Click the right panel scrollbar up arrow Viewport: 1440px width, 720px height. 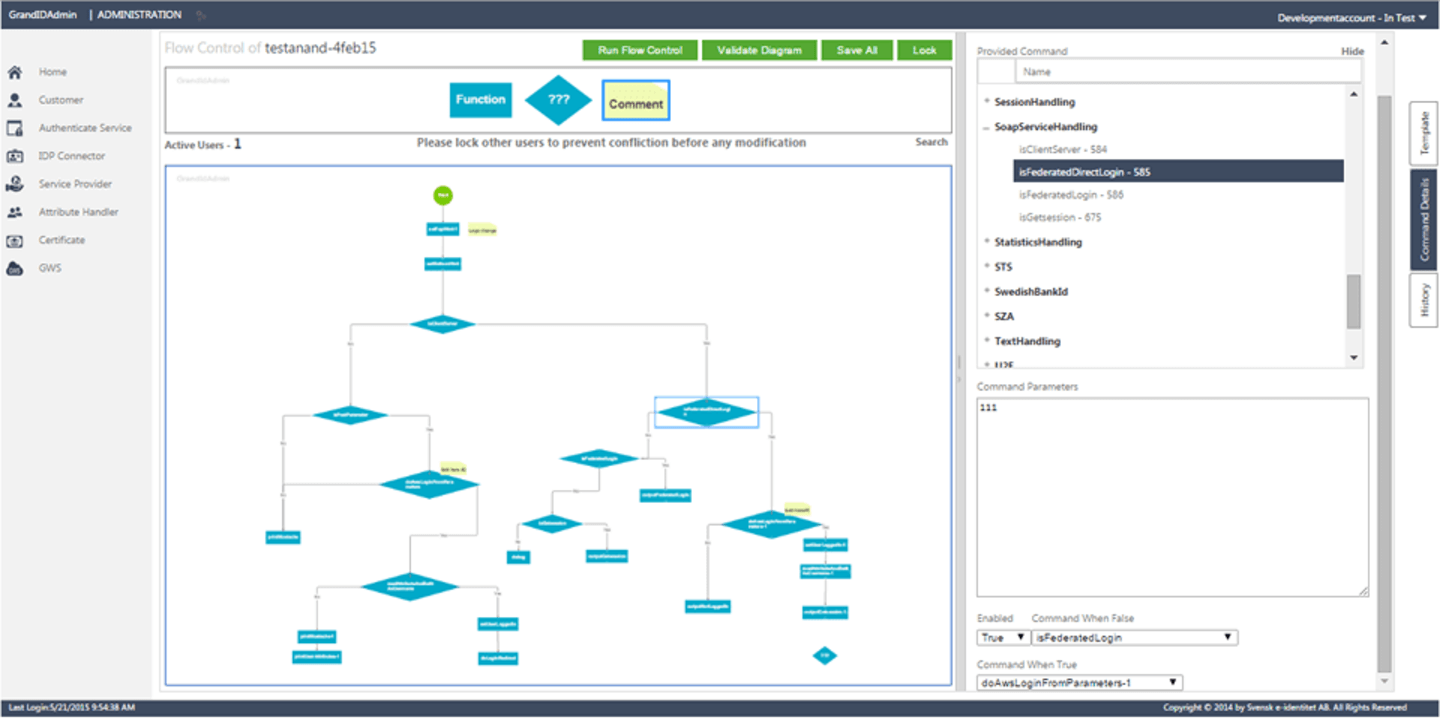1384,43
